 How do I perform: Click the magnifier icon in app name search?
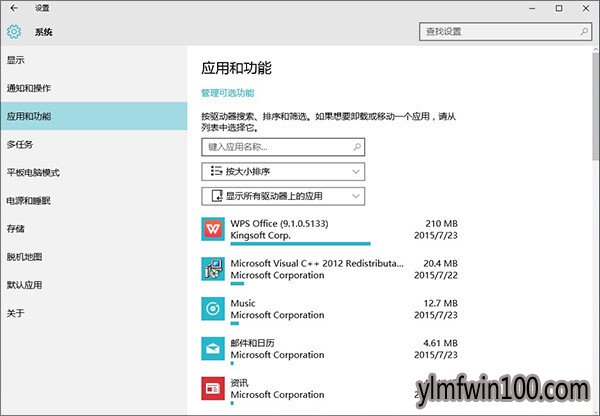(357, 147)
